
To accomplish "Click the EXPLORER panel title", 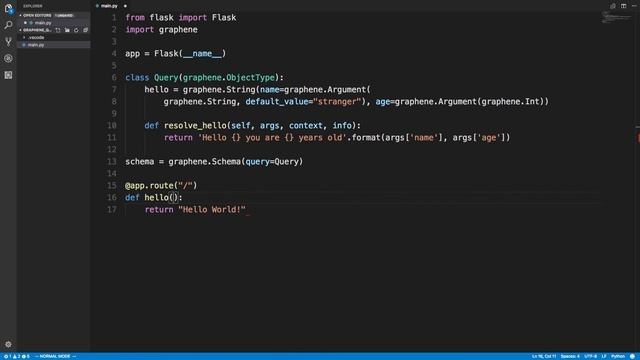I will [x=33, y=6].
